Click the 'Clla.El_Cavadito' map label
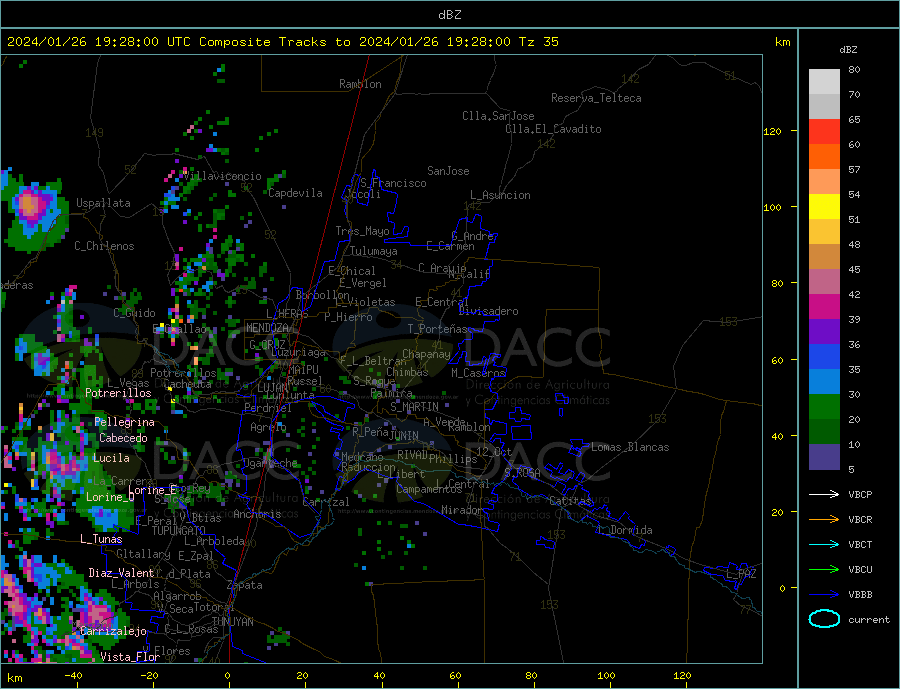This screenshot has height=689, width=900. click(x=553, y=129)
